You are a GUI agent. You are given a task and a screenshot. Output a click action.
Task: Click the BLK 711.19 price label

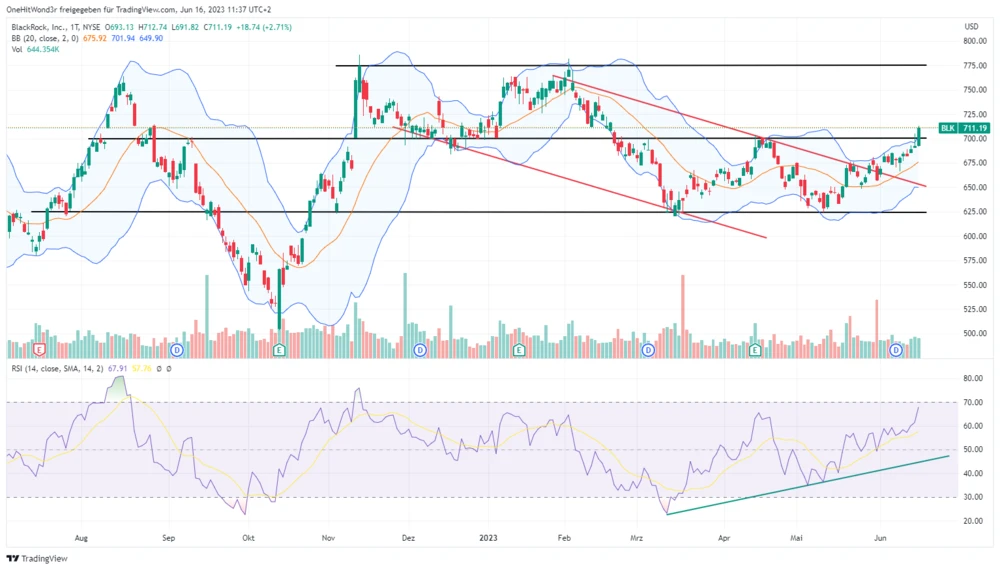tap(964, 128)
